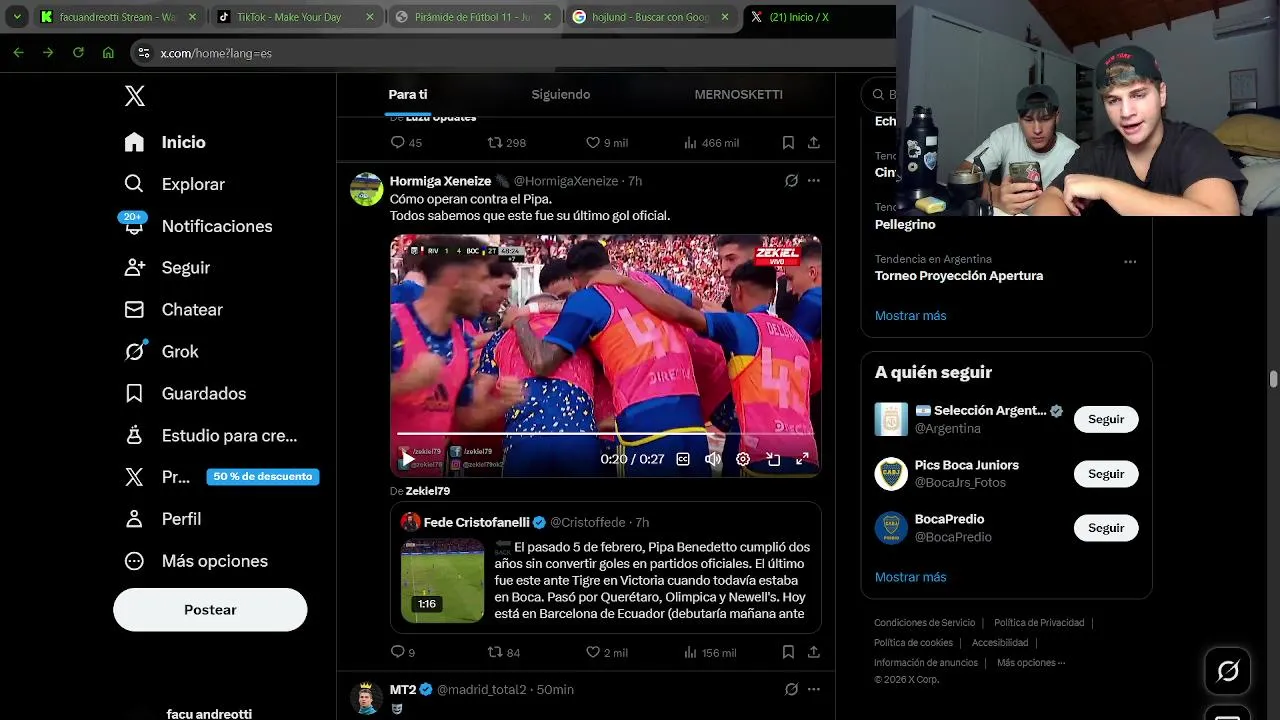Follow BocaPredio account
The height and width of the screenshot is (720, 1280).
point(1106,528)
